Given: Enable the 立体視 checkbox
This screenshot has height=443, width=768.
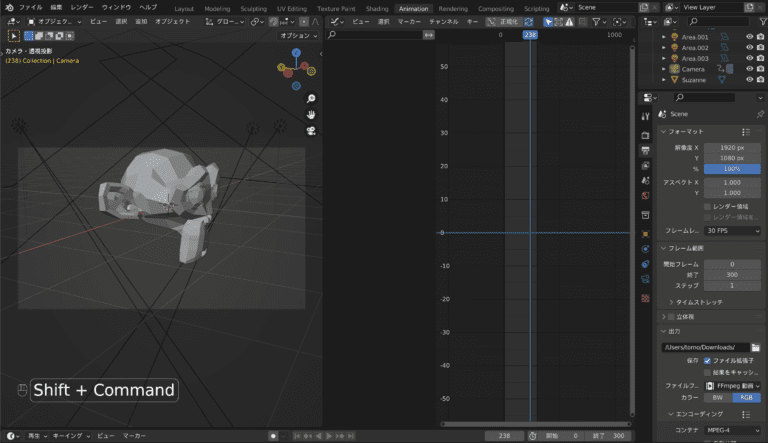Looking at the screenshot, I should click(672, 317).
